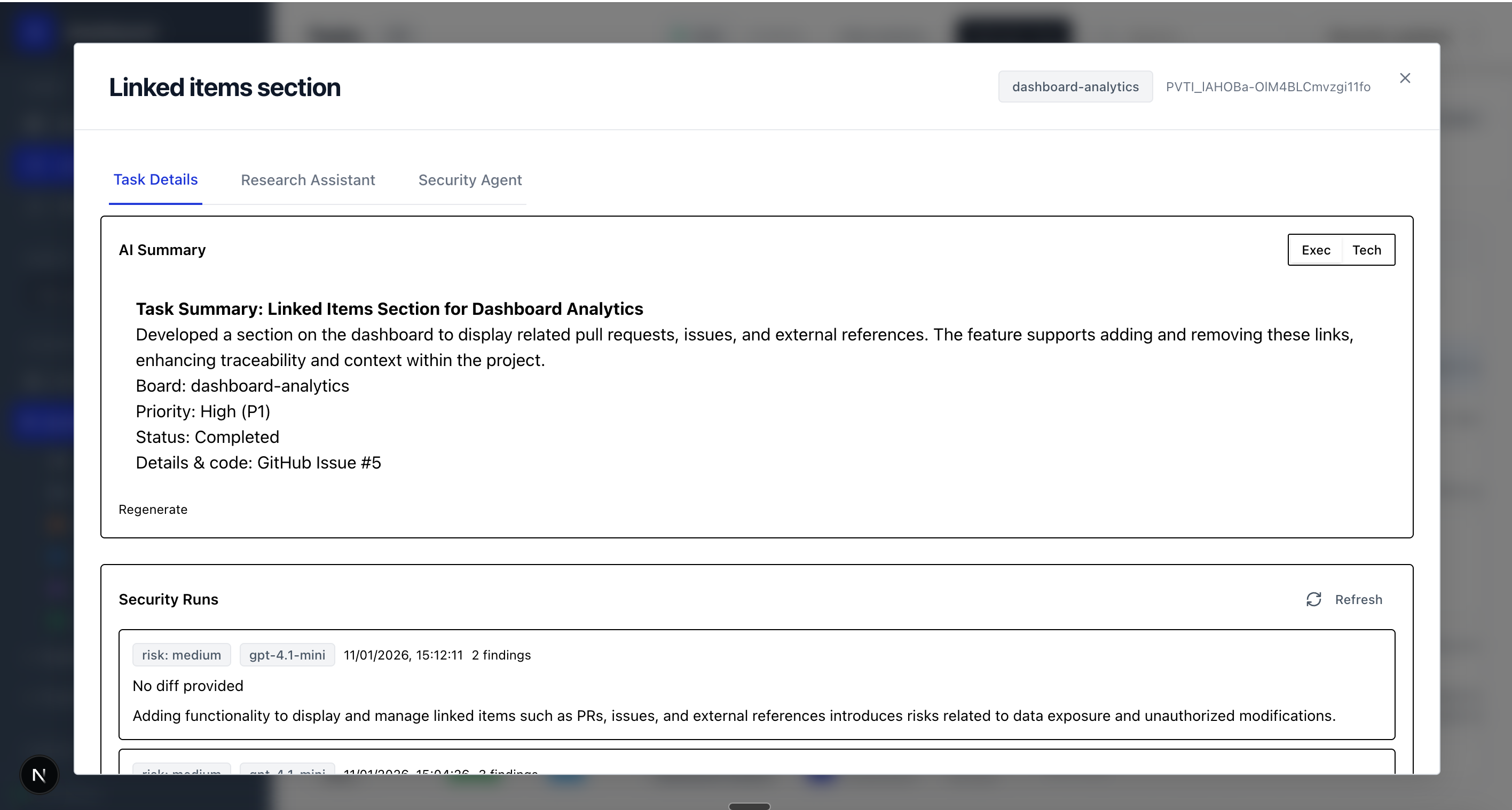This screenshot has height=810, width=1512.
Task: Grab the bottom drag handle bar
Action: coord(749,806)
